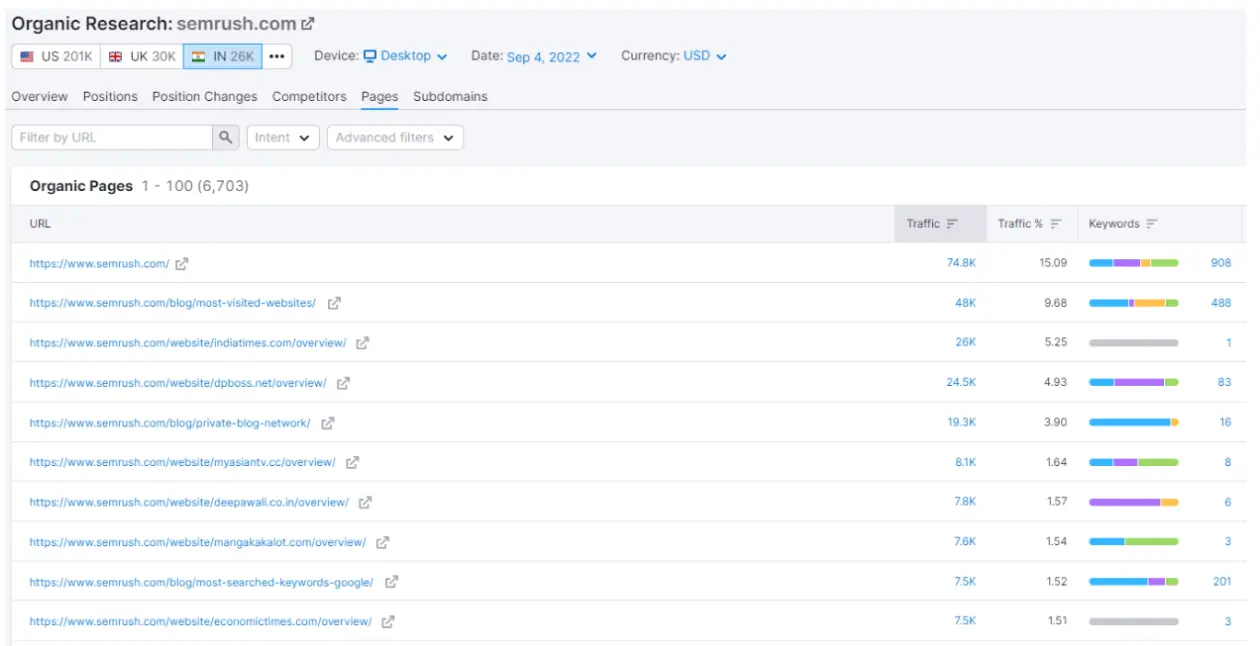Switch to the UK 30K database
1260x646 pixels.
pos(141,57)
